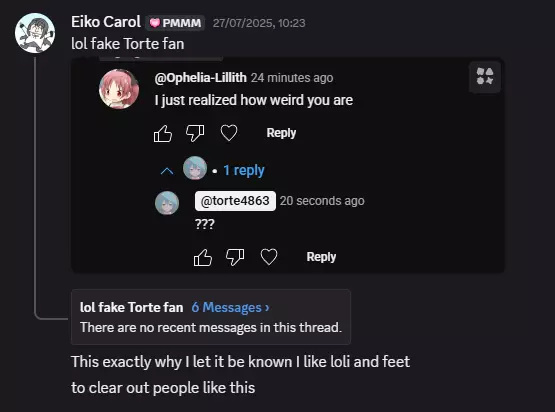
Task: Open the blue-haired avatar next to '???'
Action: click(x=167, y=203)
